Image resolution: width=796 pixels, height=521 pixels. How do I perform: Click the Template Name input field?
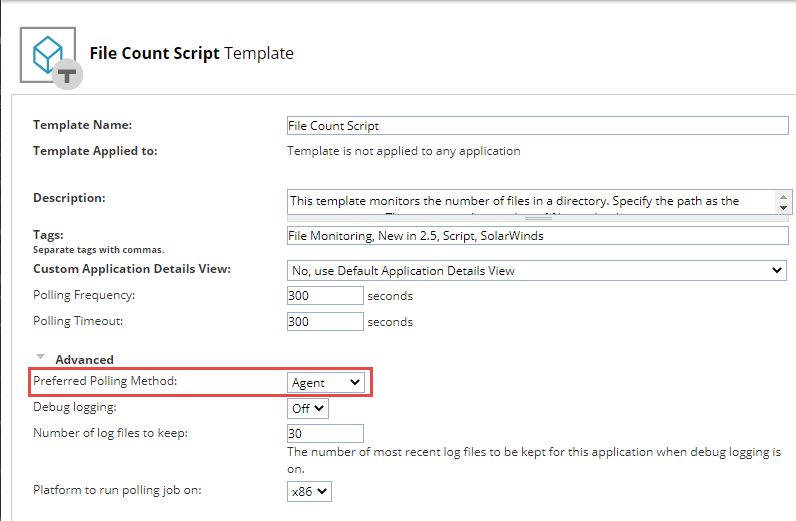(537, 126)
